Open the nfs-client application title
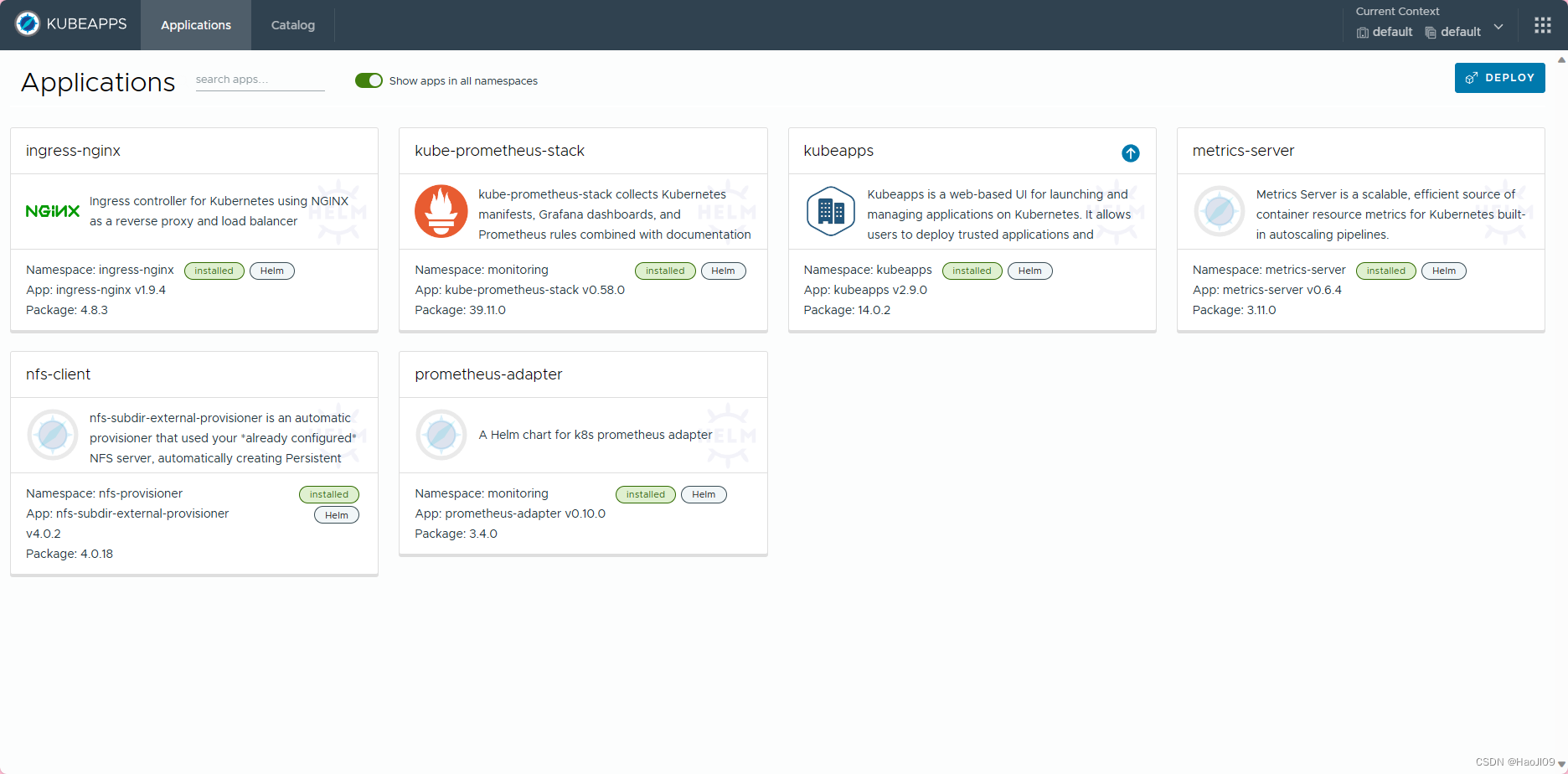 coord(58,374)
